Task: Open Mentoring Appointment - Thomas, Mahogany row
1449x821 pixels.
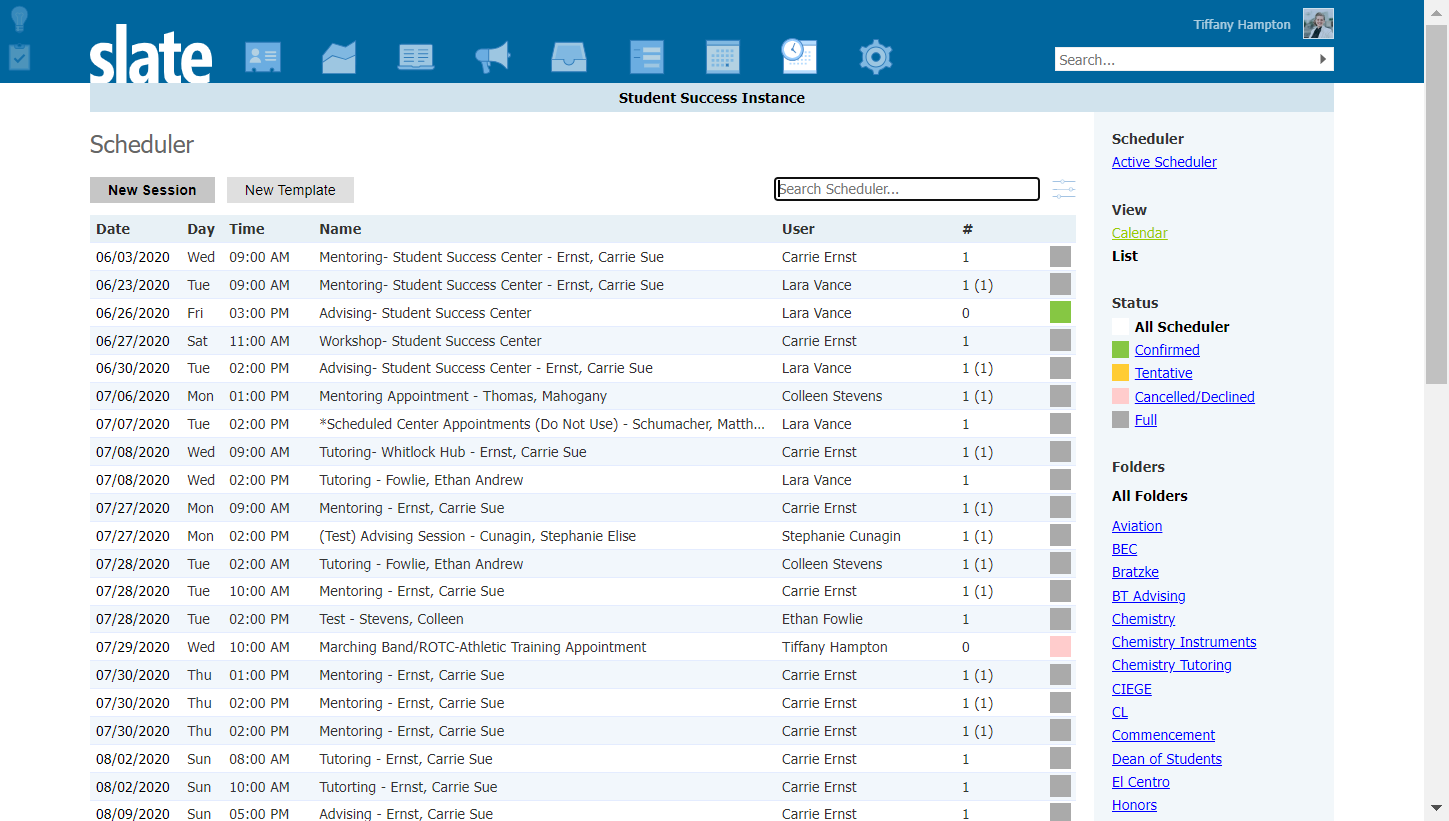Action: pyautogui.click(x=583, y=396)
